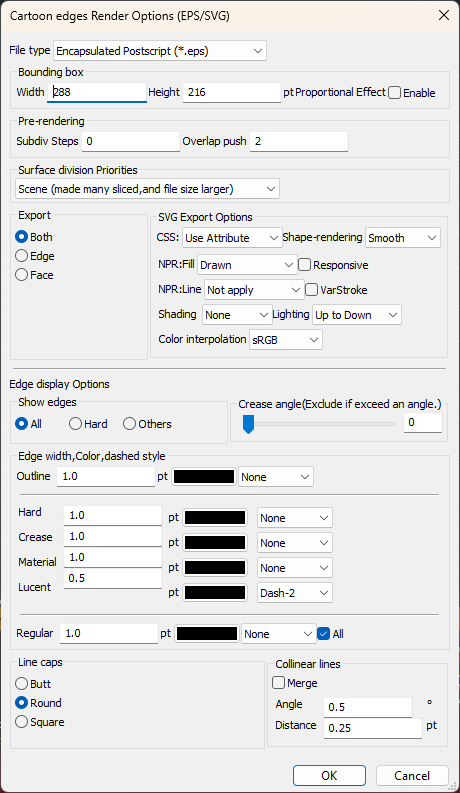Image resolution: width=460 pixels, height=793 pixels.
Task: Click the bounding box Height field
Action: [x=232, y=92]
